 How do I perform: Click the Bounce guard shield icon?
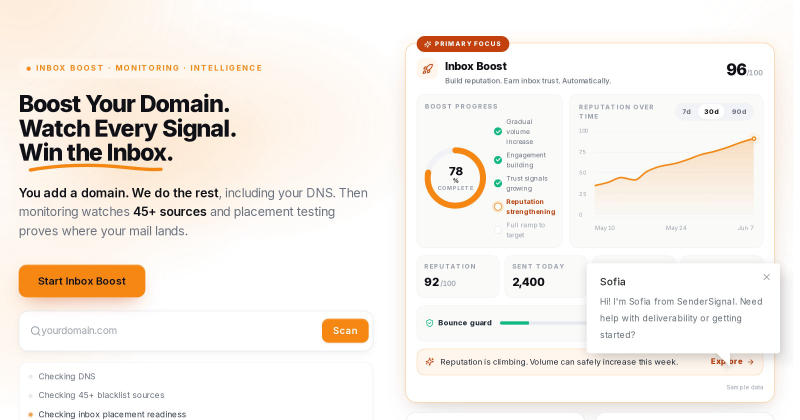(x=429, y=323)
